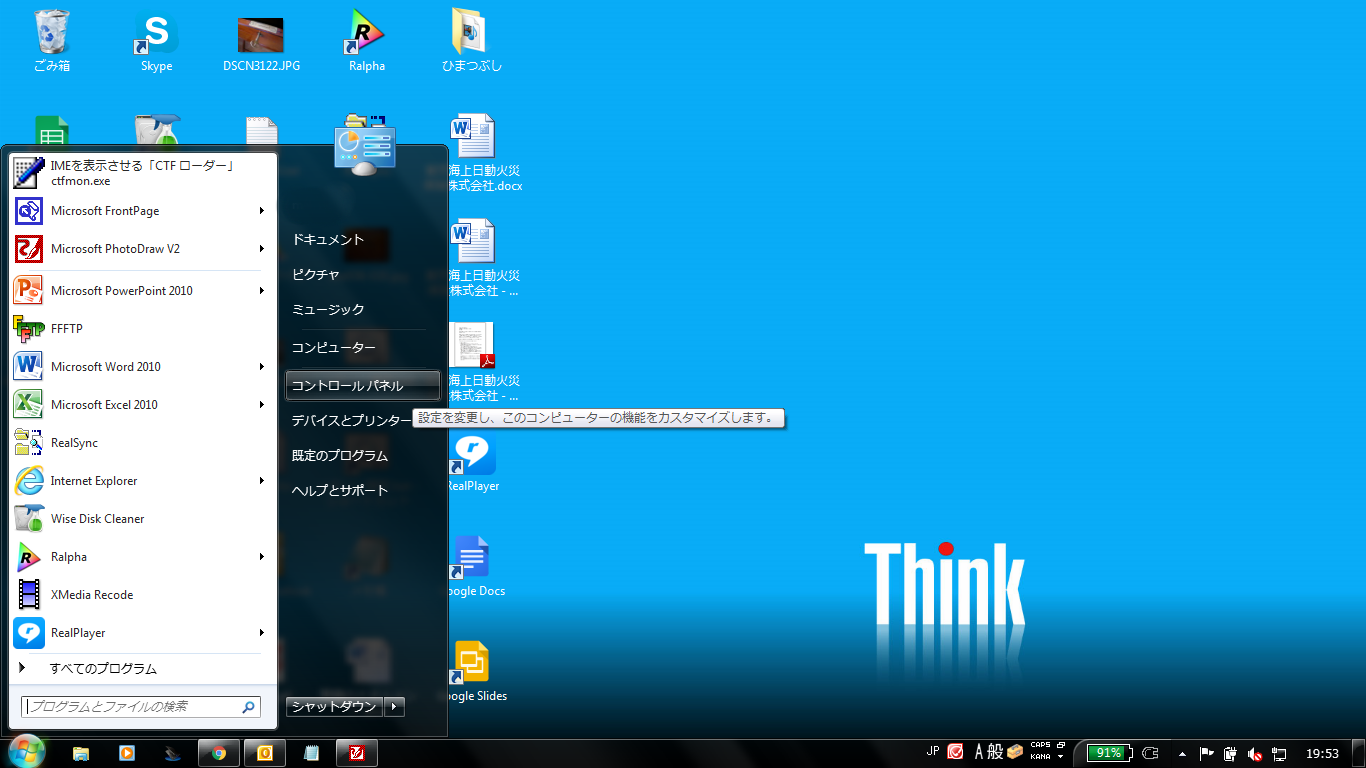Open すべてのプログラム list
This screenshot has width=1366, height=768.
tap(103, 669)
